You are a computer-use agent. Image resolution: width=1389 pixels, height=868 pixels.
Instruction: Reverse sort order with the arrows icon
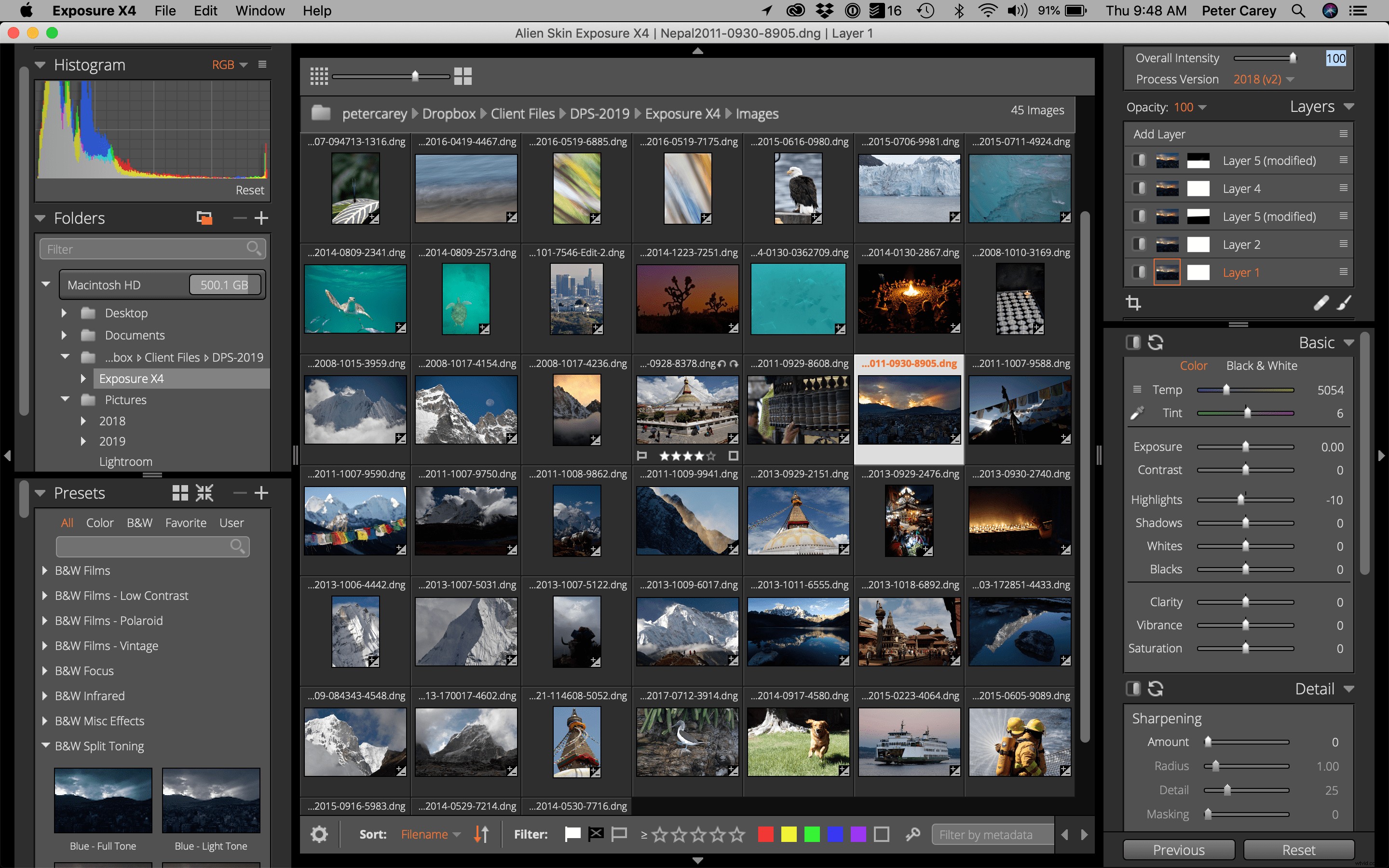481,834
